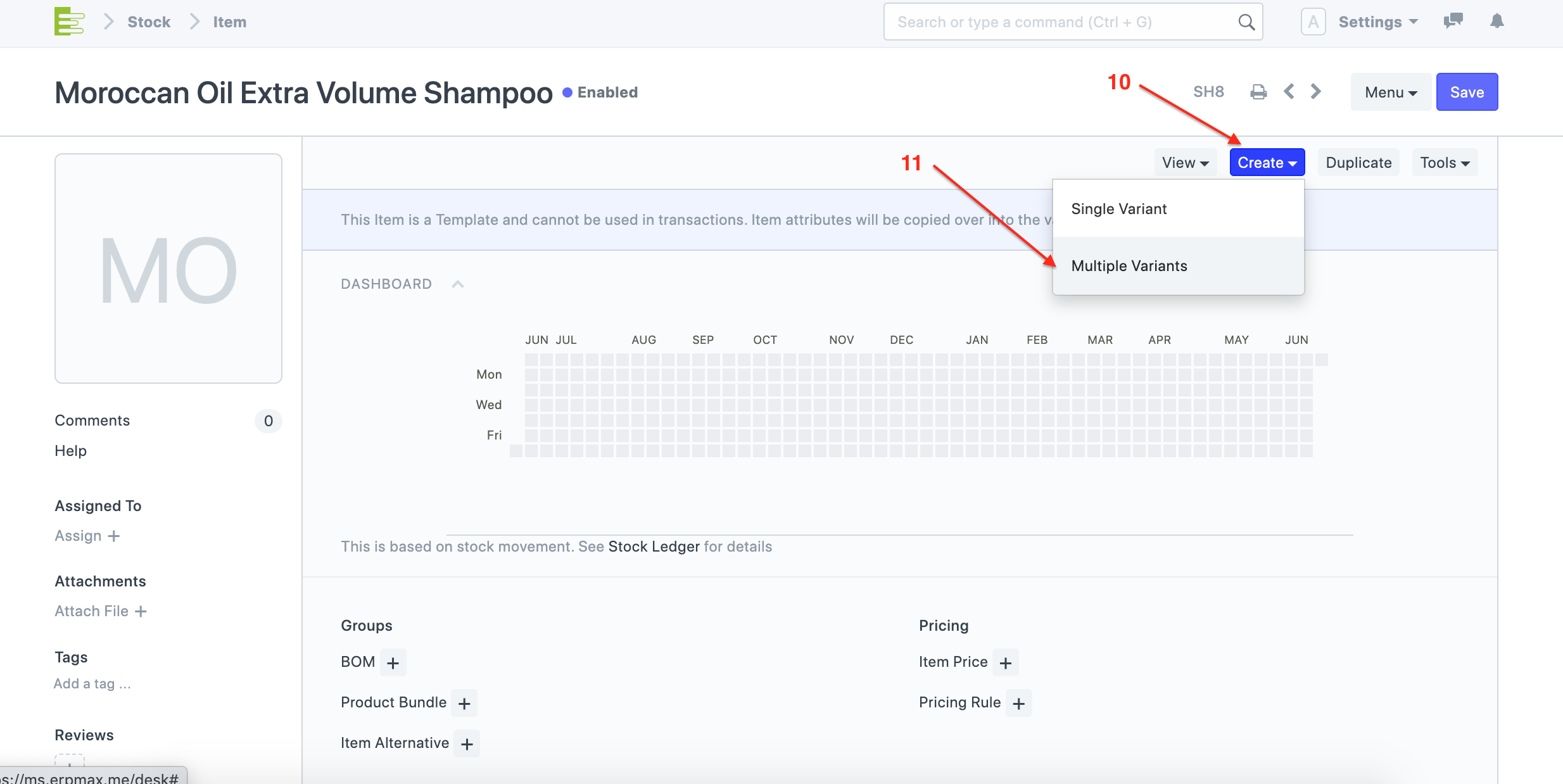
Task: Navigate to Item breadcrumb
Action: point(229,22)
